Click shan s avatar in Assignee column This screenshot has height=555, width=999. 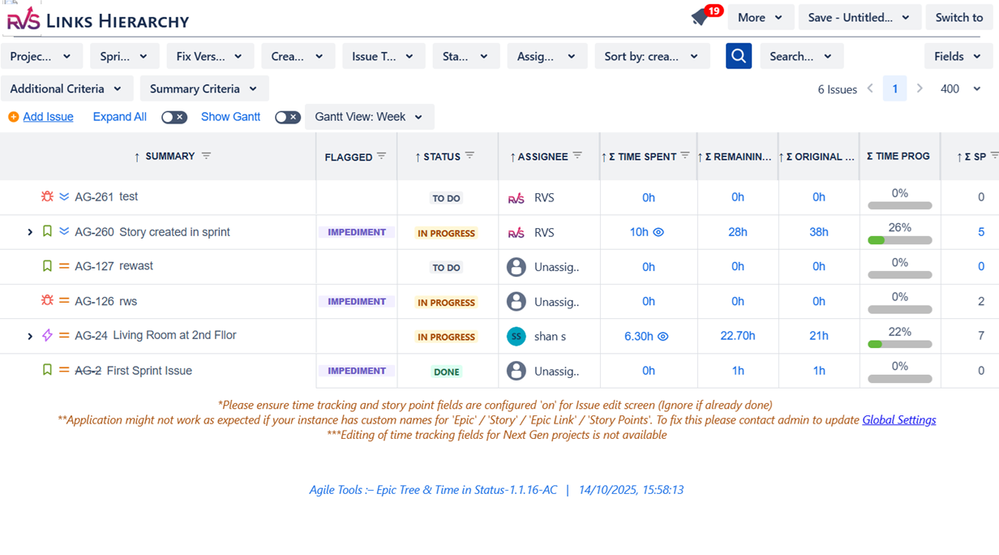point(516,336)
